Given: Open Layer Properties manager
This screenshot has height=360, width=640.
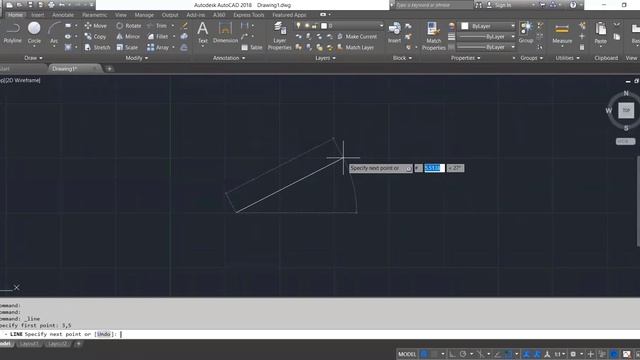Looking at the screenshot, I should tap(280, 36).
